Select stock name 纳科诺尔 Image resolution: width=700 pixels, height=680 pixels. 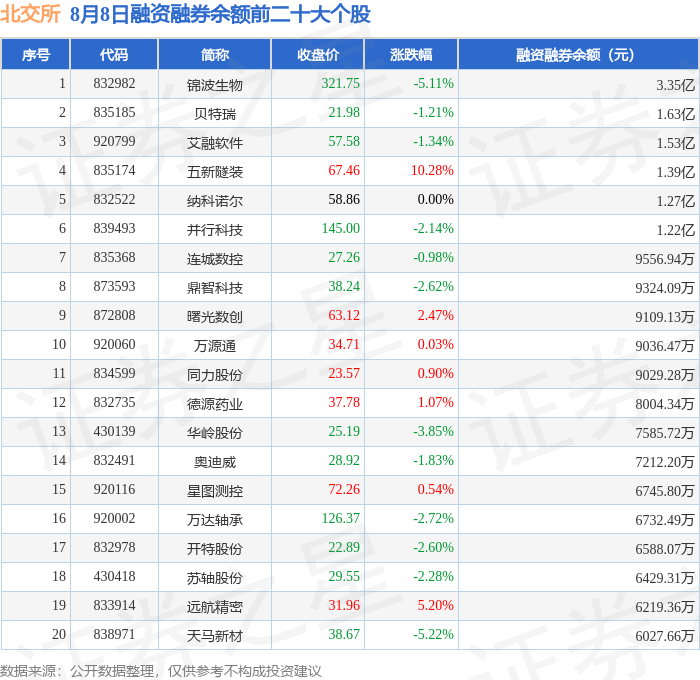(x=215, y=201)
